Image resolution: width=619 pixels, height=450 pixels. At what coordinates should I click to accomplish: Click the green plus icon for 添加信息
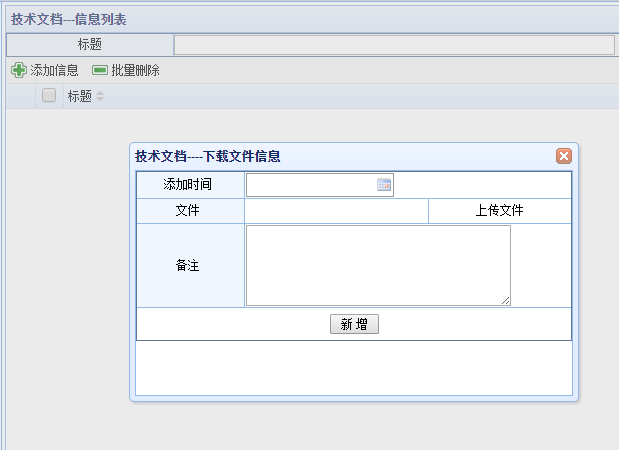click(x=18, y=70)
